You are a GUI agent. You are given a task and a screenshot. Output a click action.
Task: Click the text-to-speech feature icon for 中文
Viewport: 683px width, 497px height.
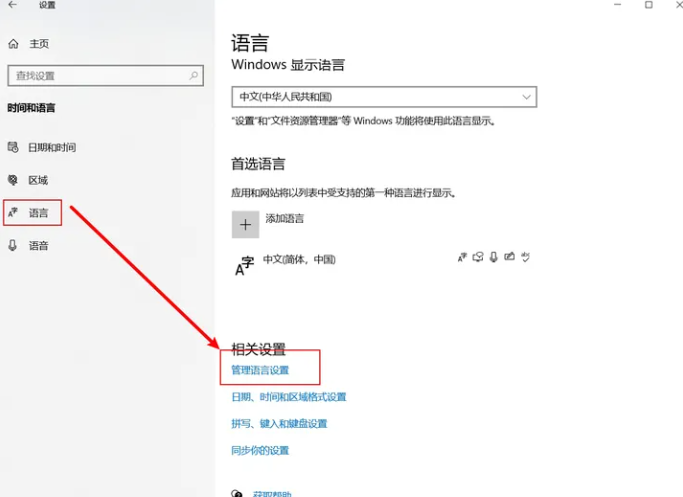[478, 257]
